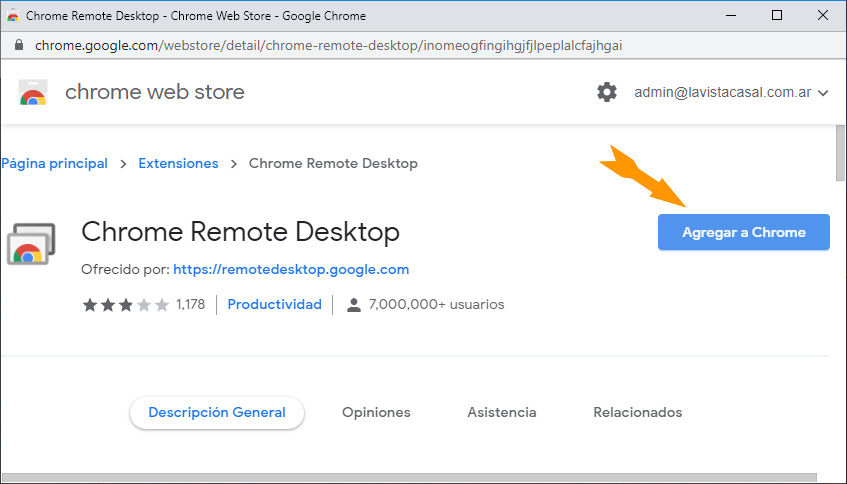Screen dimensions: 847x484
Task: Click the Chrome favicon in title bar
Action: pyautogui.click(x=13, y=16)
